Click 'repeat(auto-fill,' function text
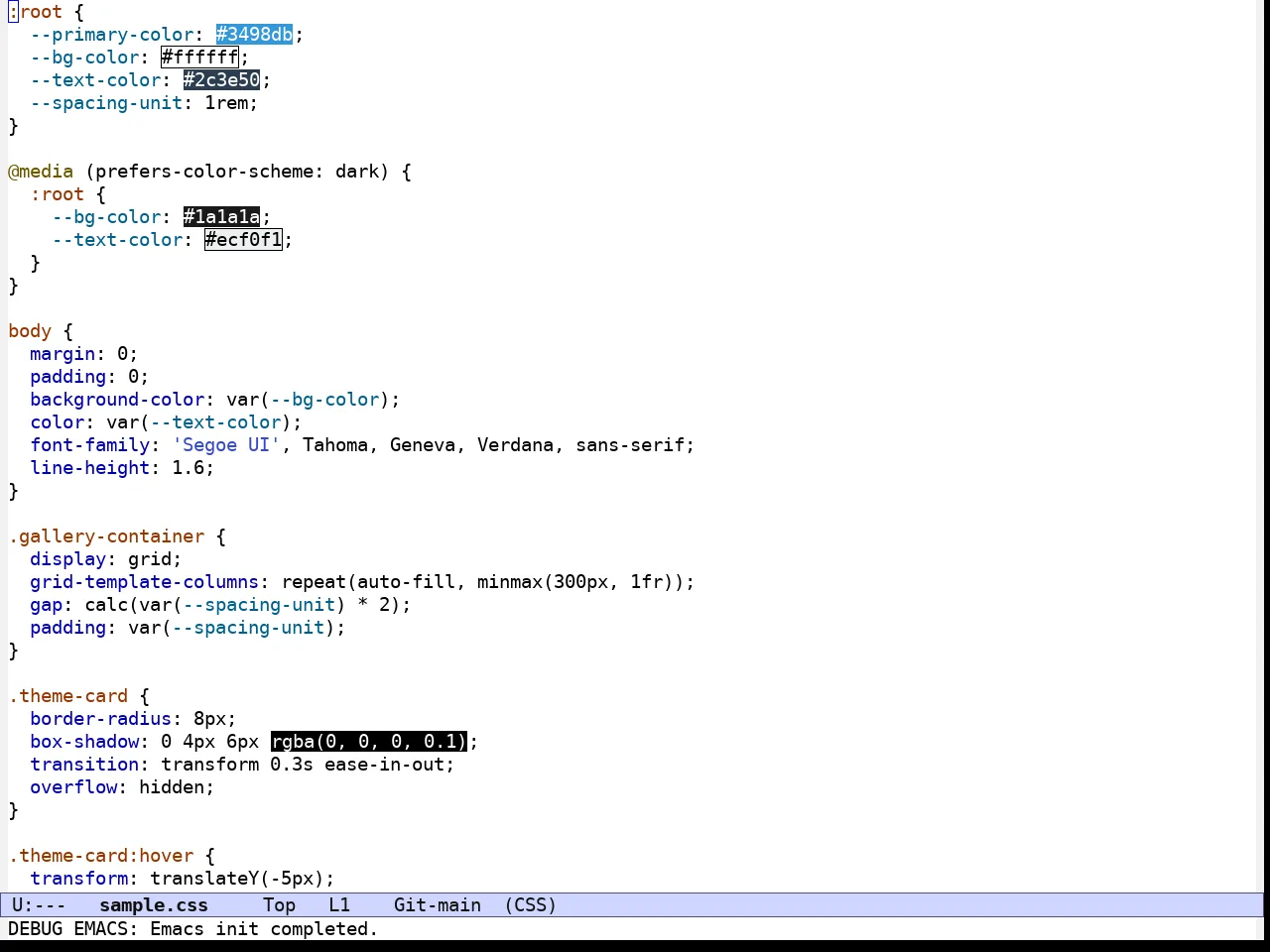 click(374, 582)
